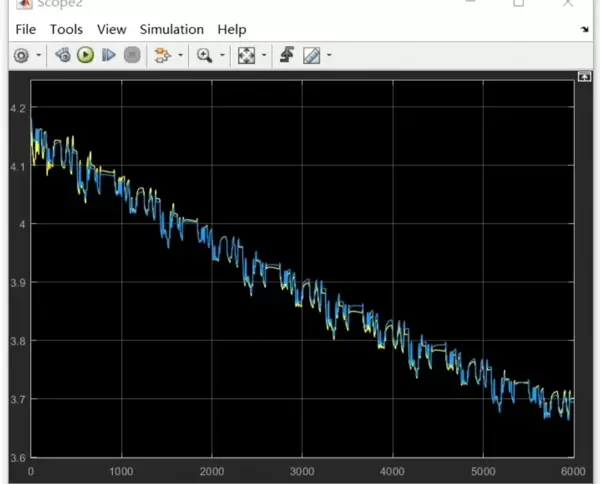Click the Step Back button
The width and height of the screenshot is (600, 484).
[63, 56]
